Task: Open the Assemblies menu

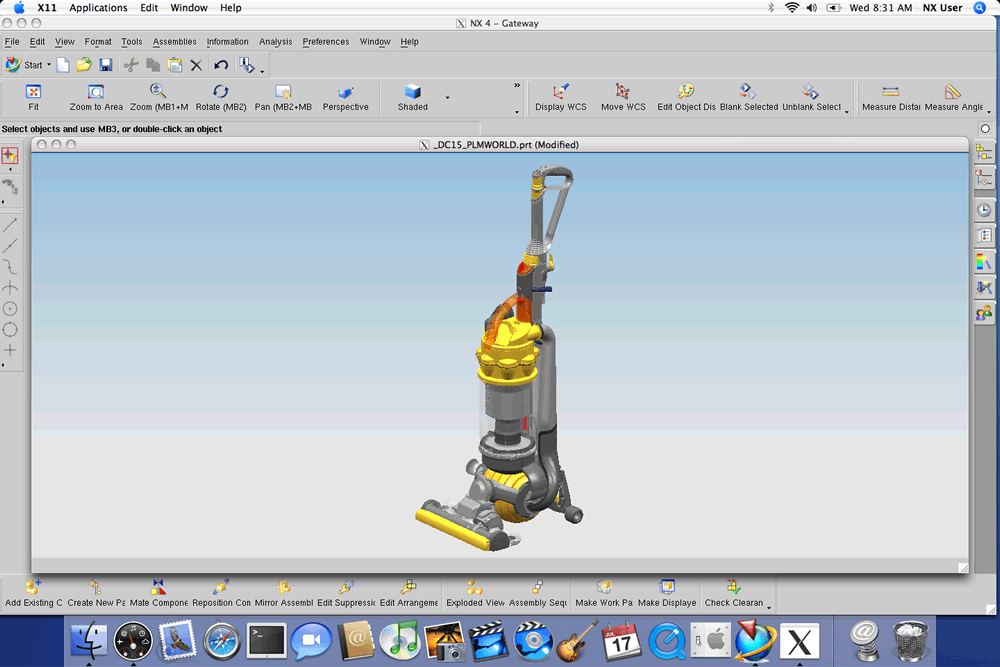Action: [x=174, y=41]
